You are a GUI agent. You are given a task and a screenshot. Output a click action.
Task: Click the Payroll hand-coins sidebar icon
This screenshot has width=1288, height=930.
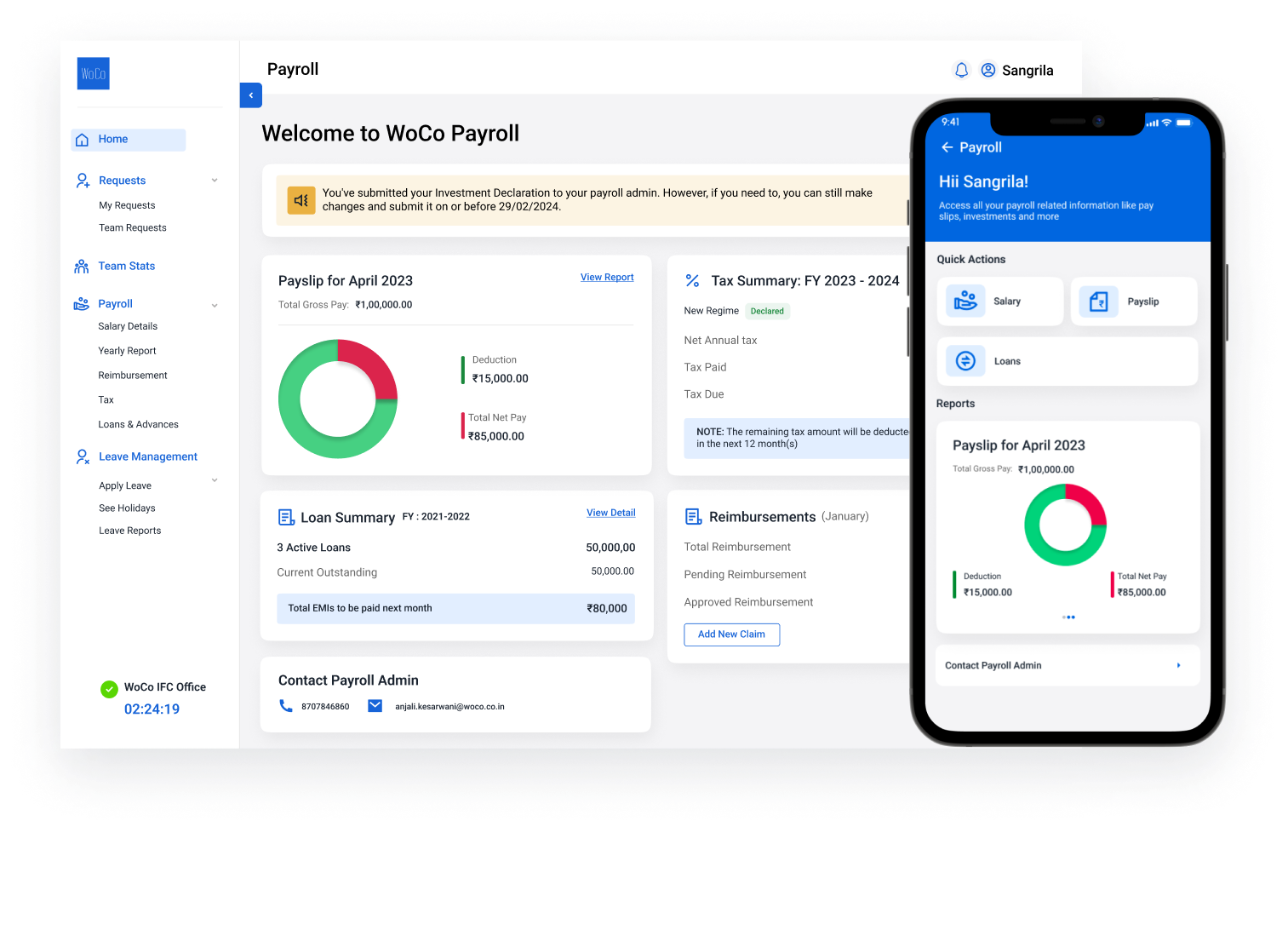tap(82, 304)
